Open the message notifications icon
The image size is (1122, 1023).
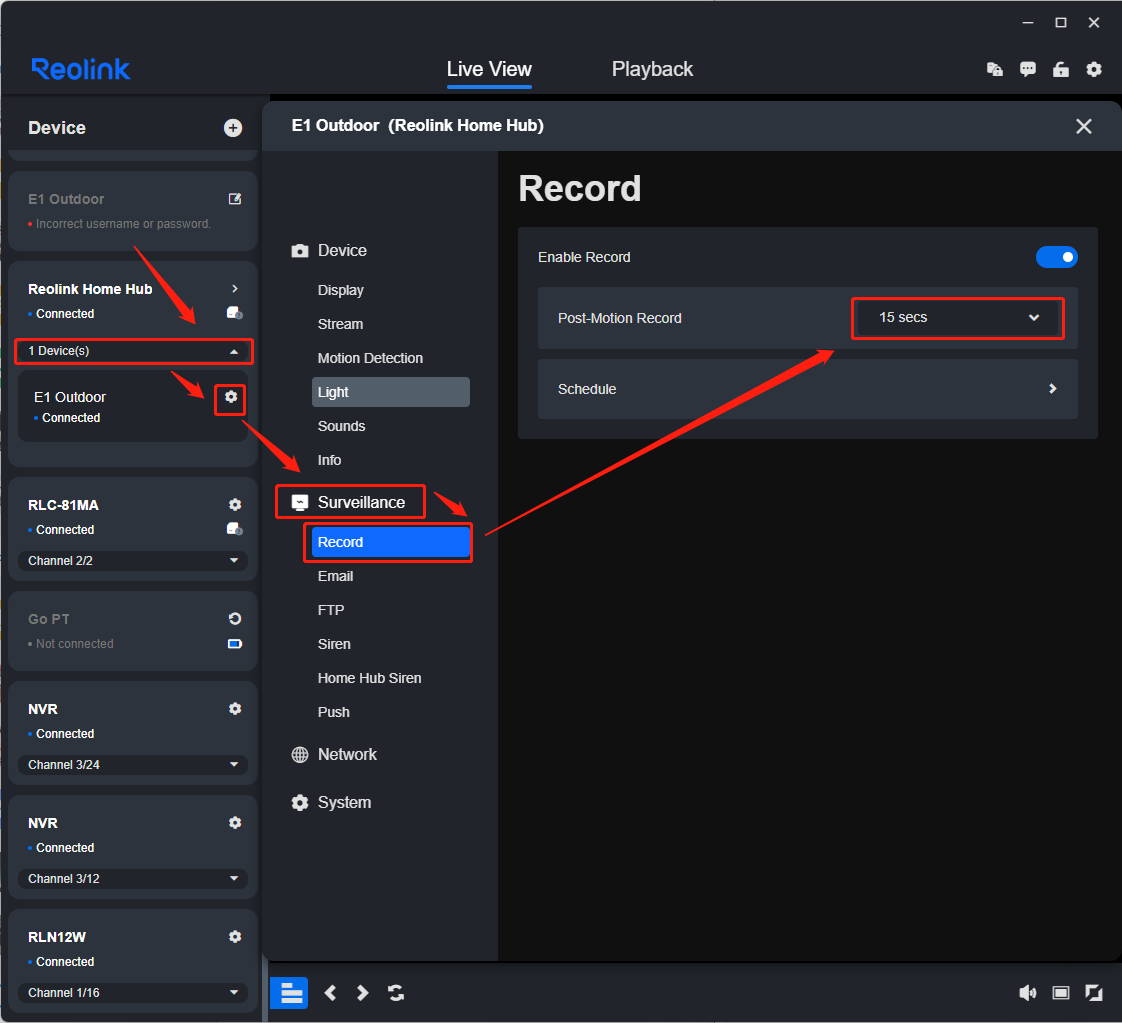(1028, 69)
